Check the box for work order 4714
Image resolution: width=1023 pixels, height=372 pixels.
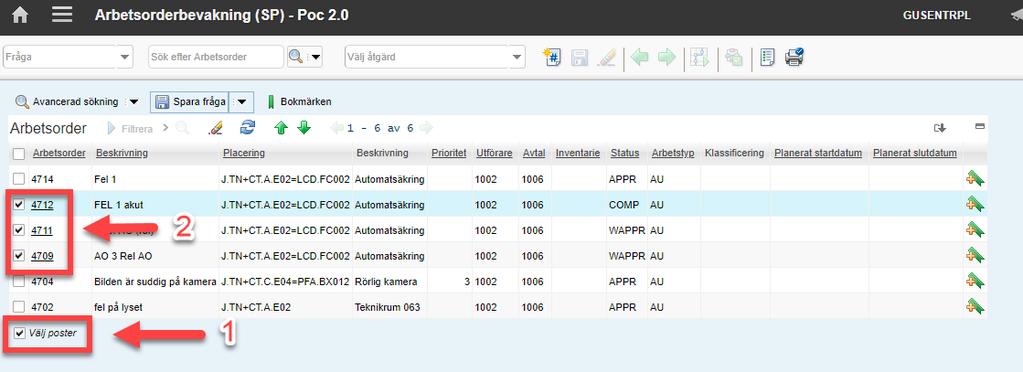[x=19, y=179]
